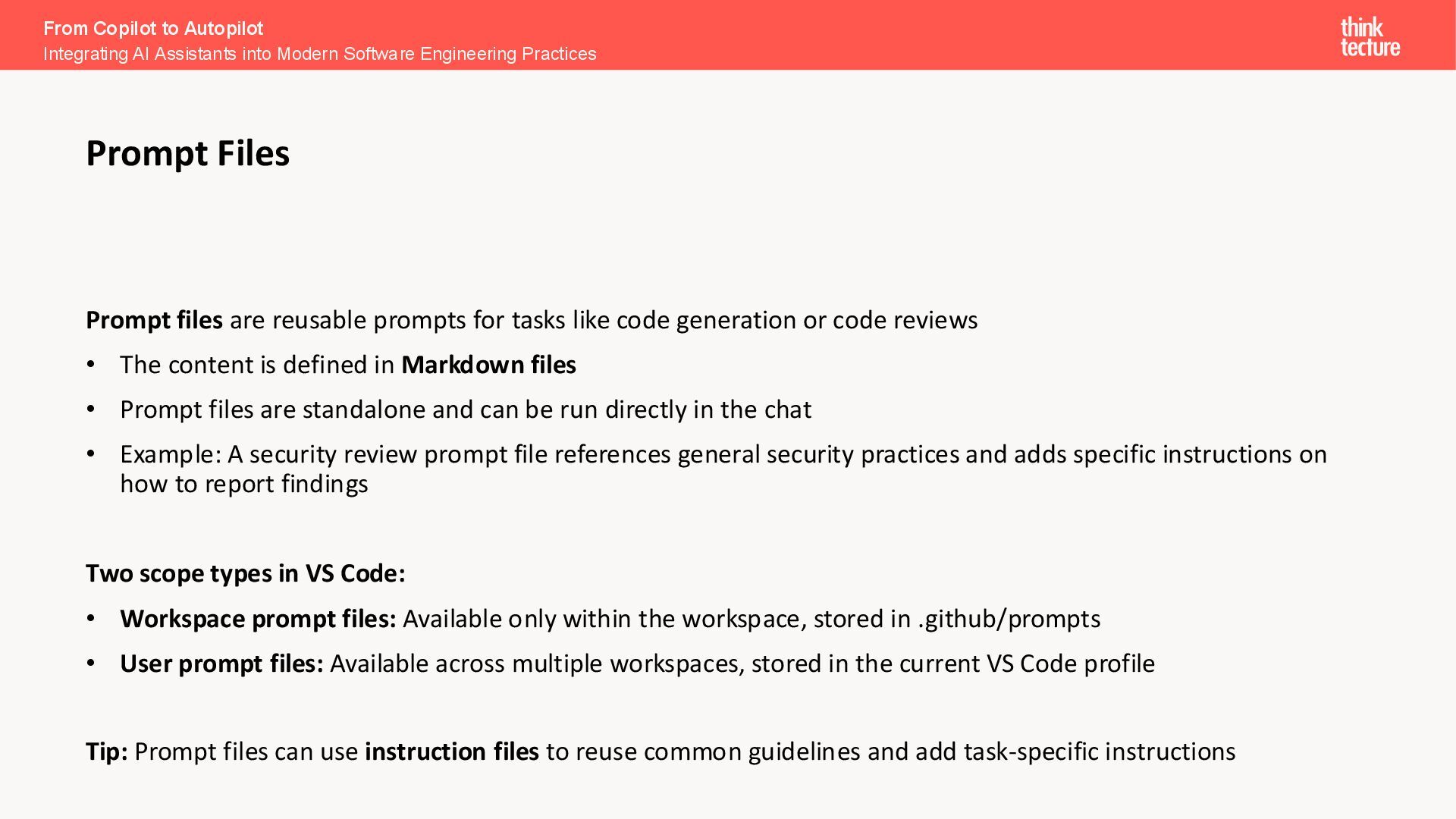The height and width of the screenshot is (819, 1456).
Task: Click the bold 'Markdown files' text
Action: (488, 365)
